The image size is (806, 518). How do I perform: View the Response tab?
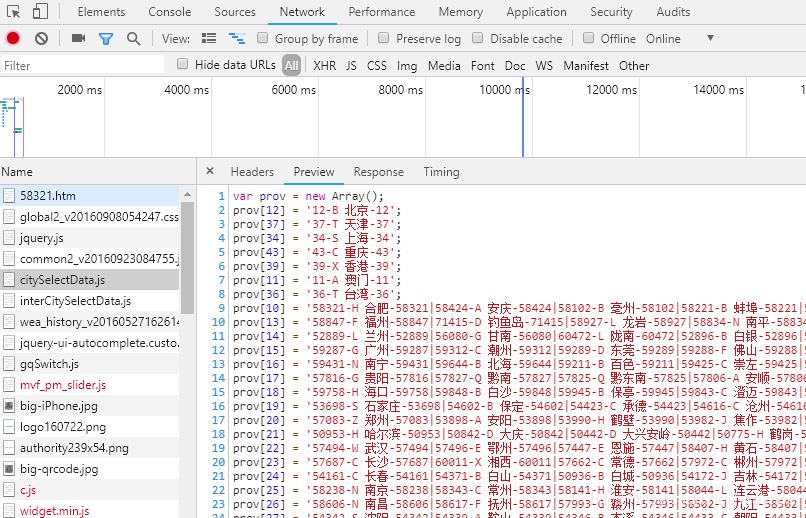(379, 172)
